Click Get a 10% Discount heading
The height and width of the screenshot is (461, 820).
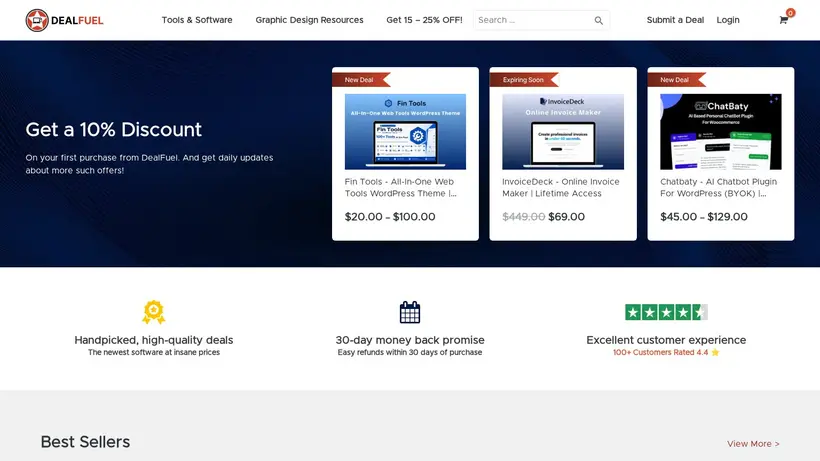coord(113,130)
